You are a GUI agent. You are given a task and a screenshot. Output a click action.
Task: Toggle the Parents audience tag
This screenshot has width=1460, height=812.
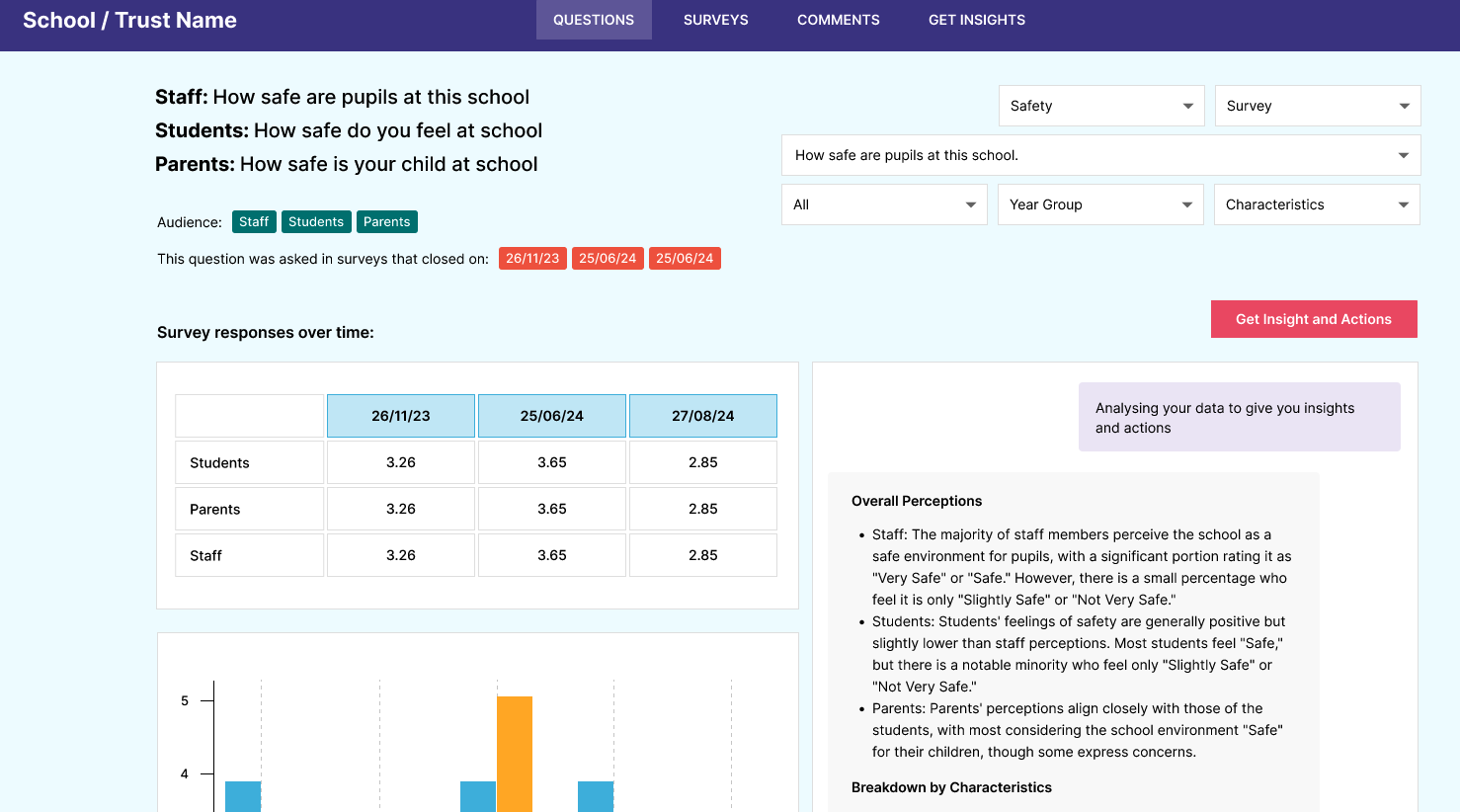[386, 222]
